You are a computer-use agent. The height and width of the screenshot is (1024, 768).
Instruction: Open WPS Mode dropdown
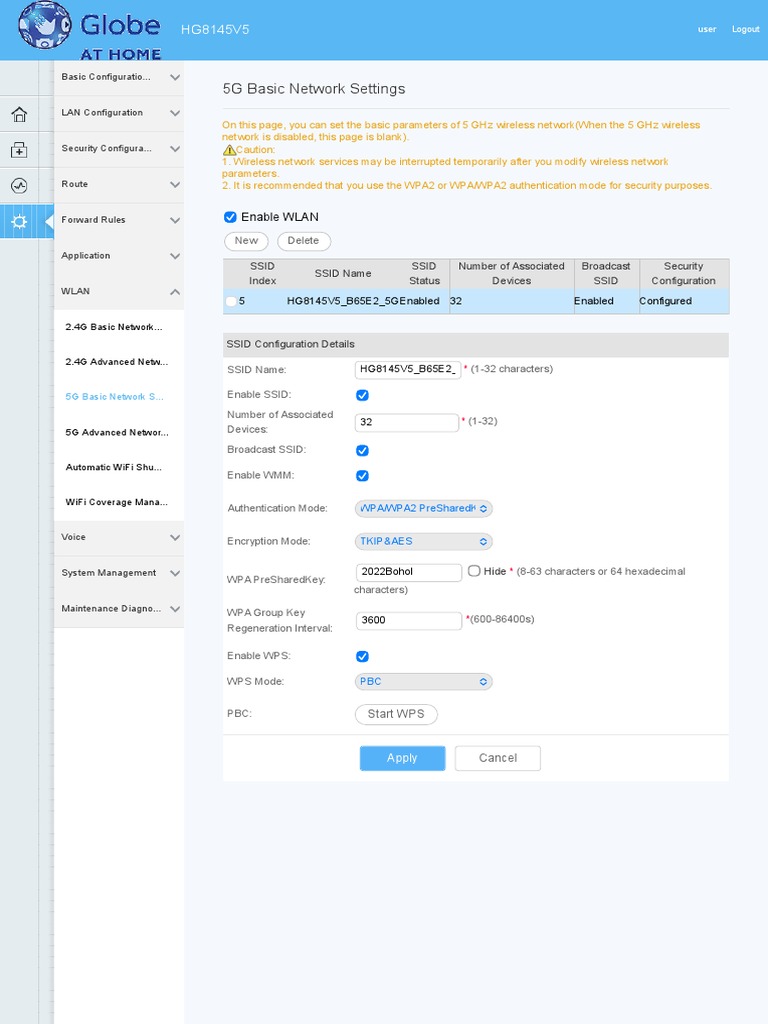point(423,681)
